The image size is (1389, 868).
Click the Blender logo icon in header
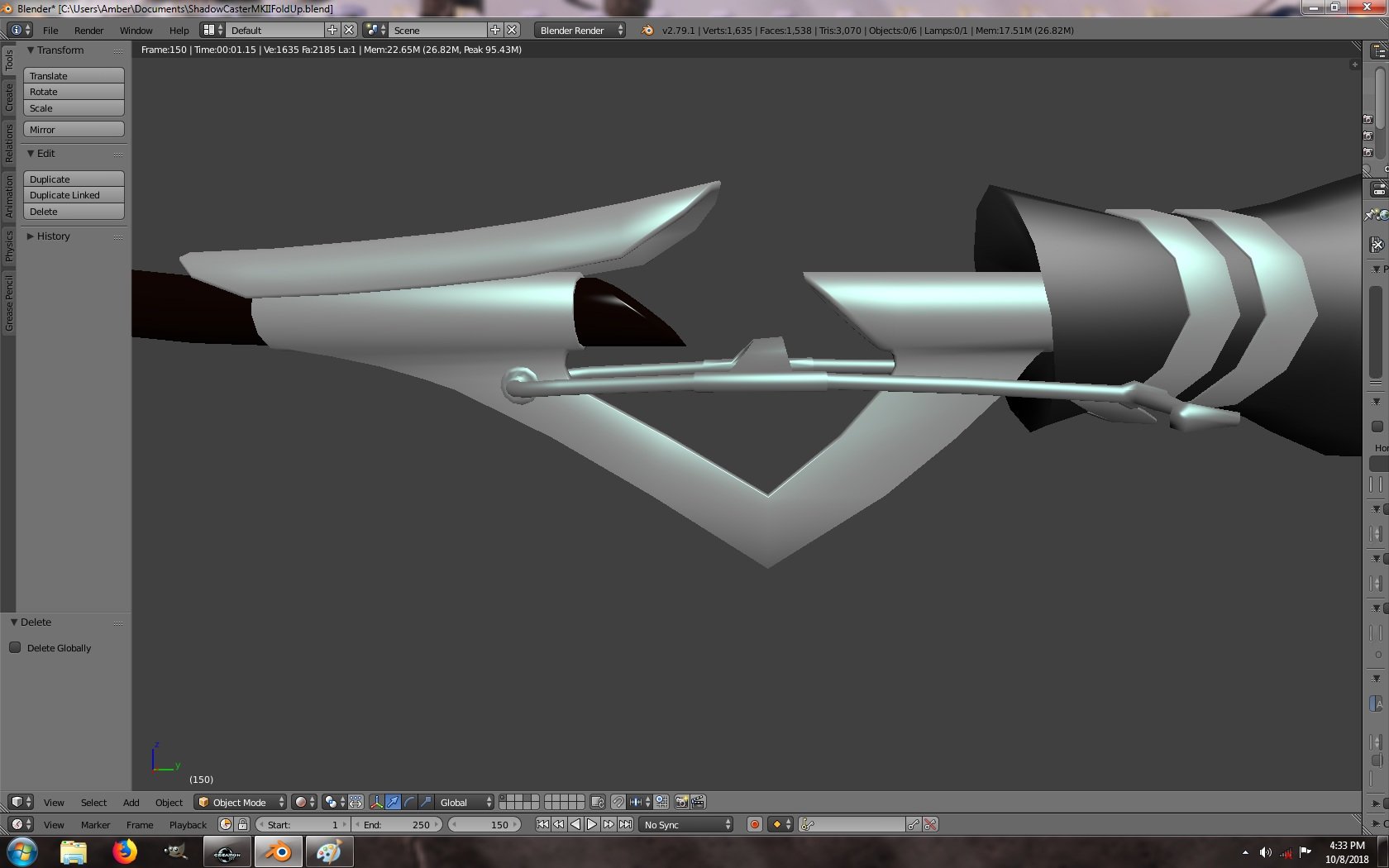click(647, 30)
